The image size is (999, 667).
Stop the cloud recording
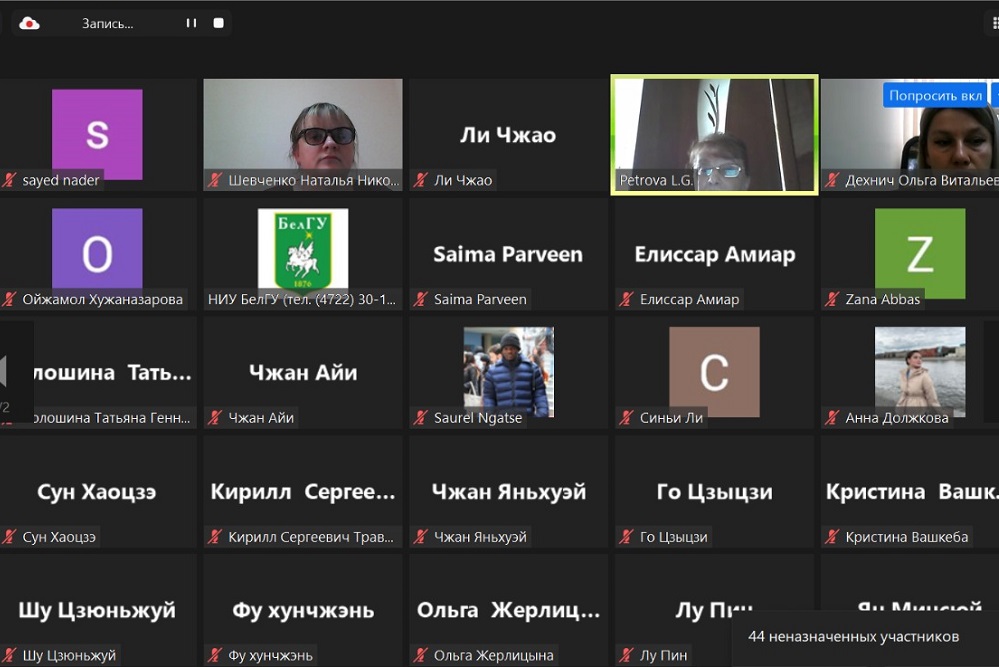pyautogui.click(x=218, y=23)
